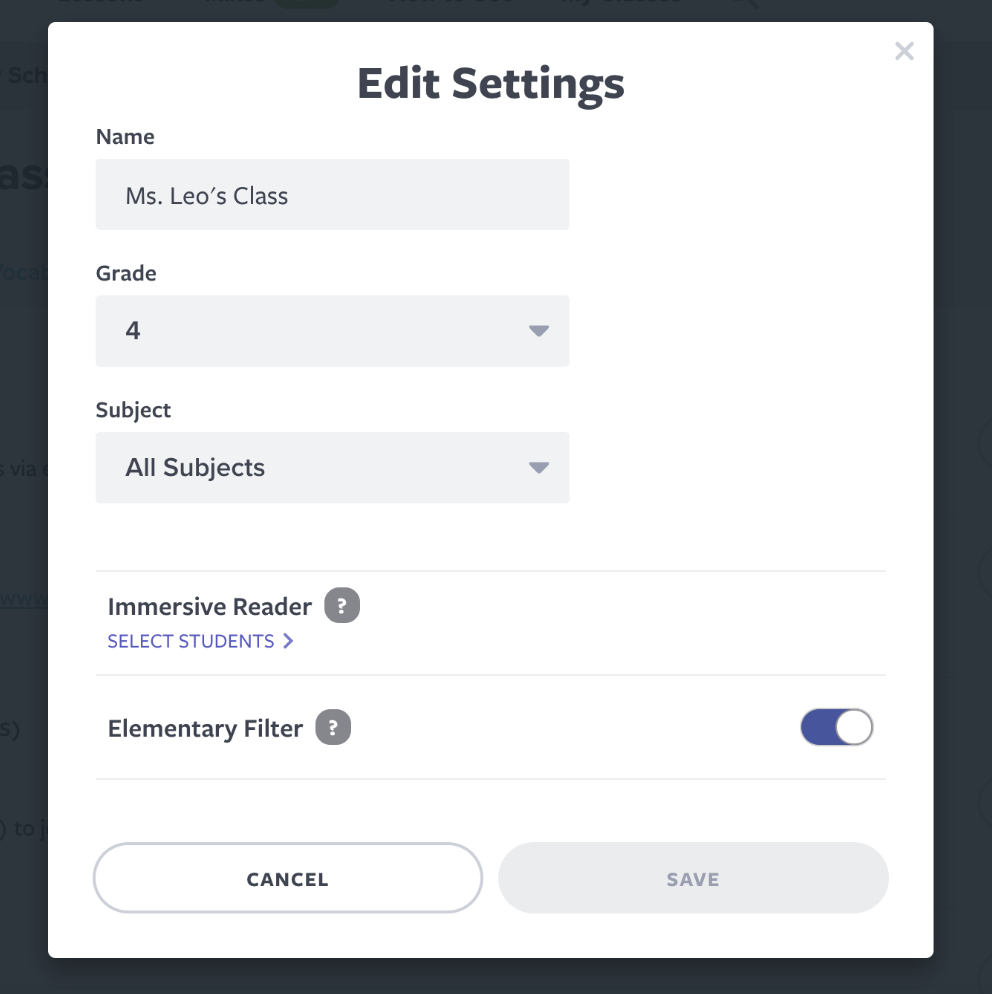Click the Grade dropdown arrow

(x=538, y=331)
